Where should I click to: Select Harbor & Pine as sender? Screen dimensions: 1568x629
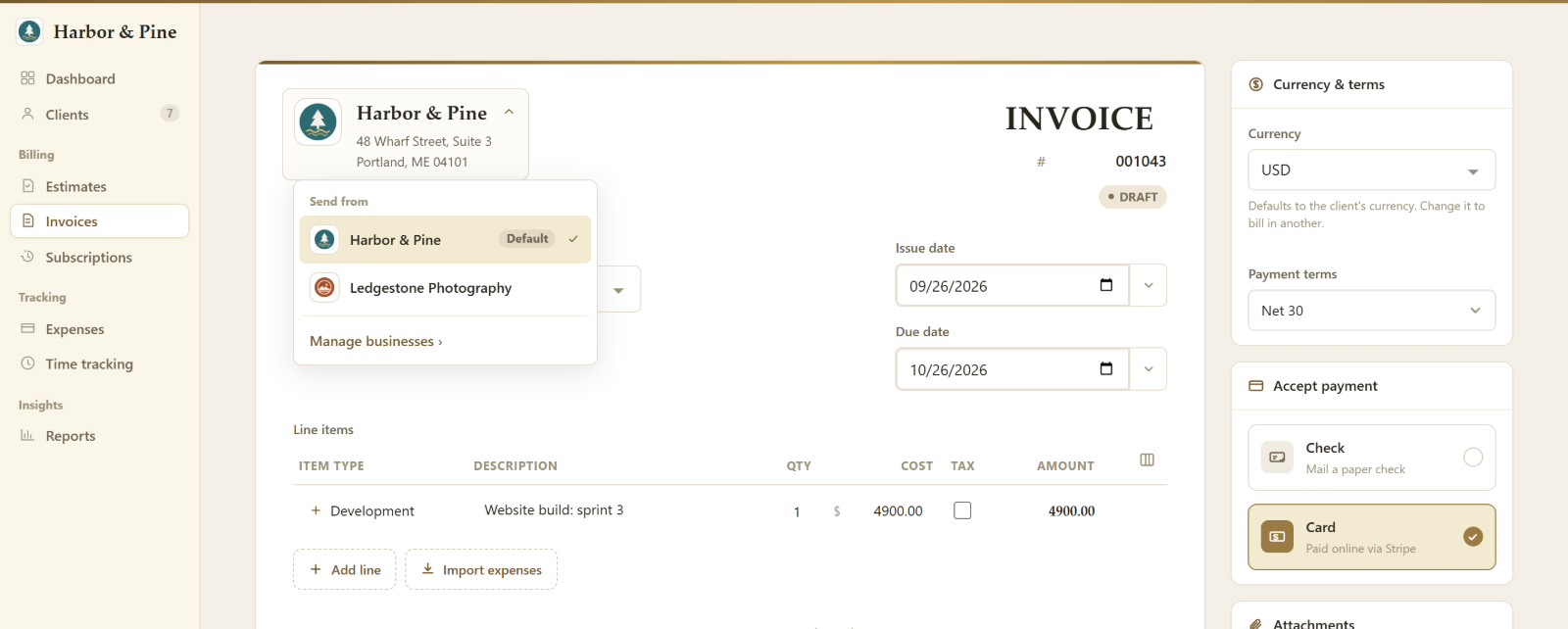click(x=445, y=239)
